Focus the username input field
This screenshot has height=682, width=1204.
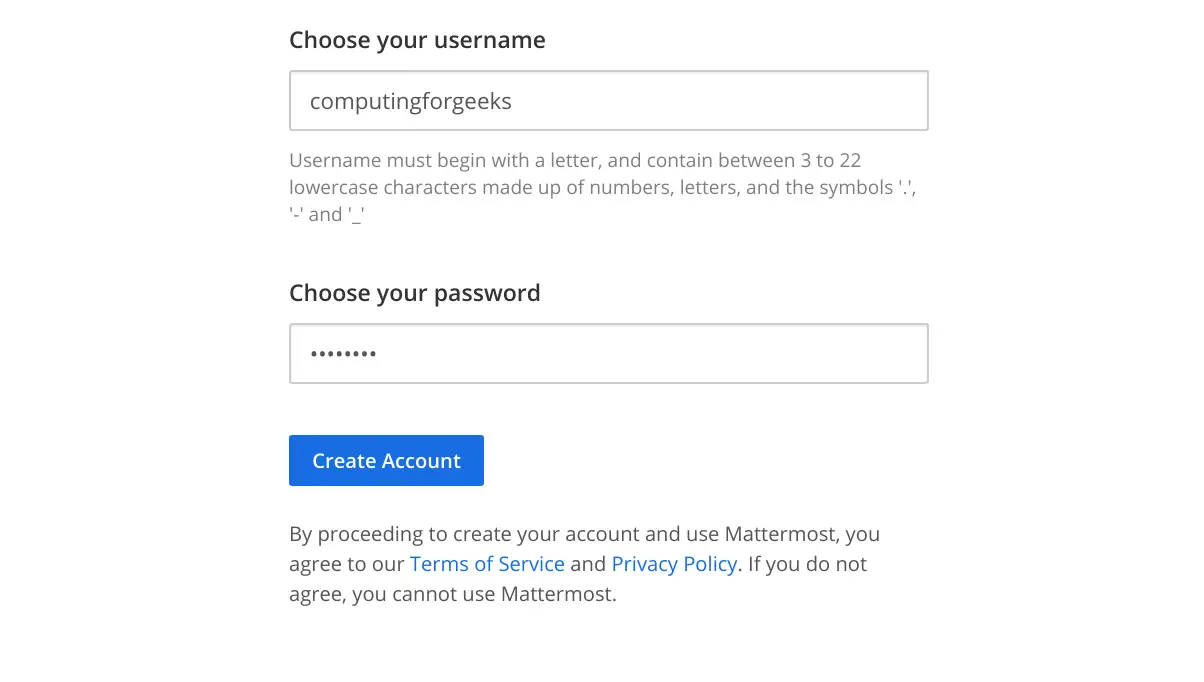pos(608,100)
